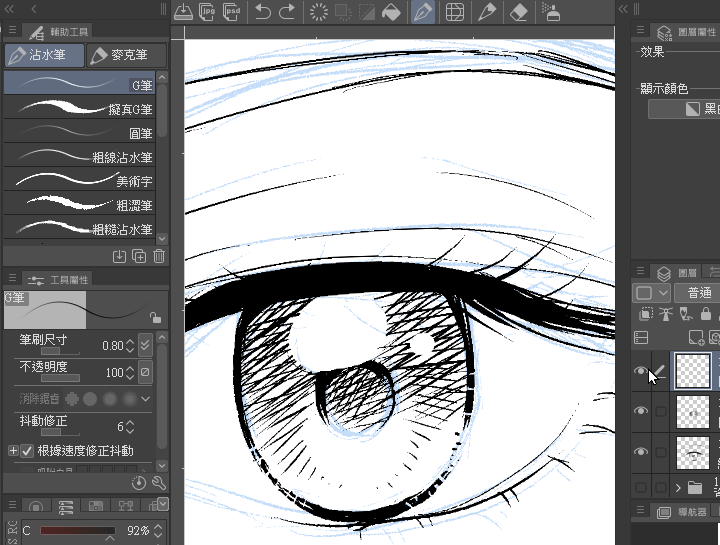Create new raster layer icon

point(697,337)
